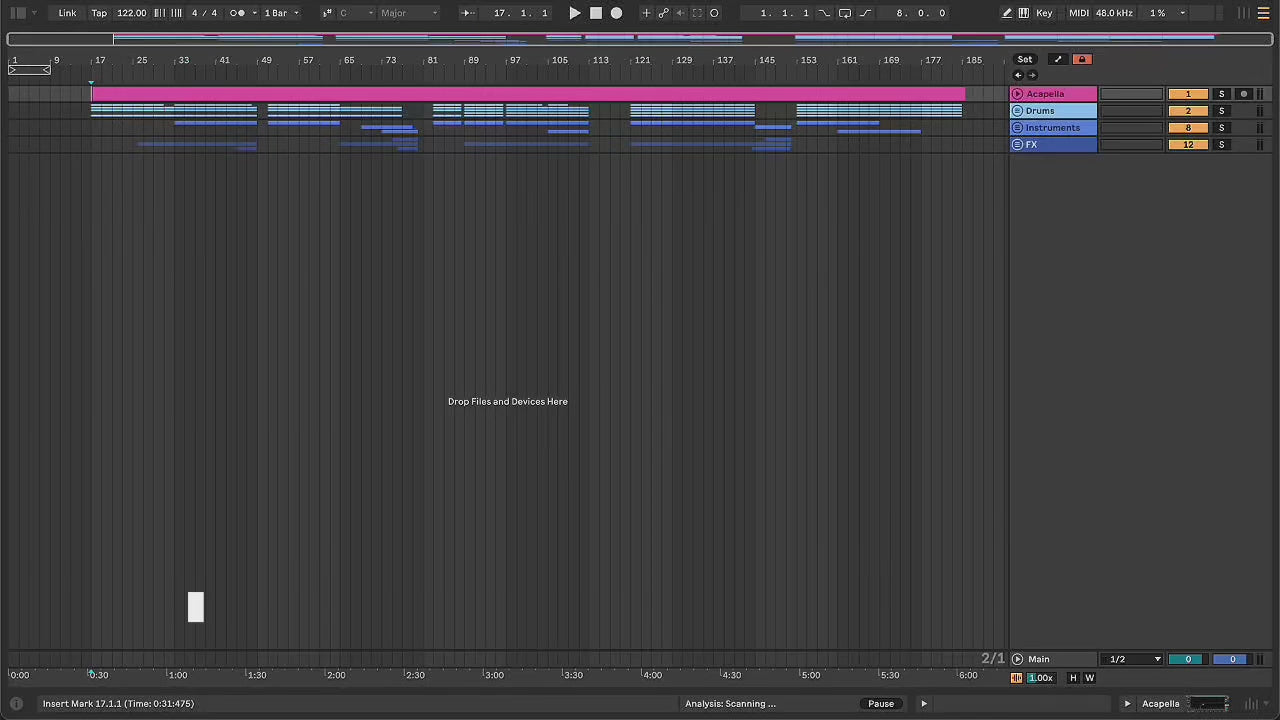Click the Set locator button
Viewport: 1280px width, 720px height.
point(1024,59)
